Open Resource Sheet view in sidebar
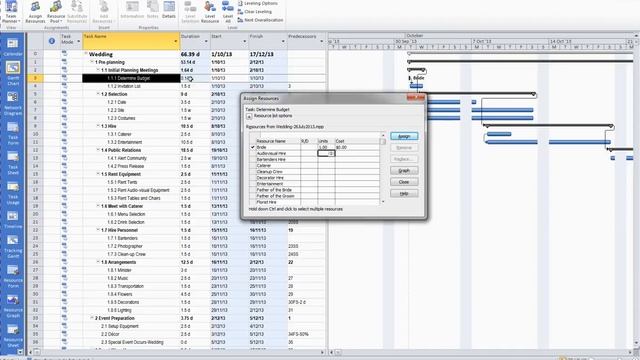 tap(13, 336)
